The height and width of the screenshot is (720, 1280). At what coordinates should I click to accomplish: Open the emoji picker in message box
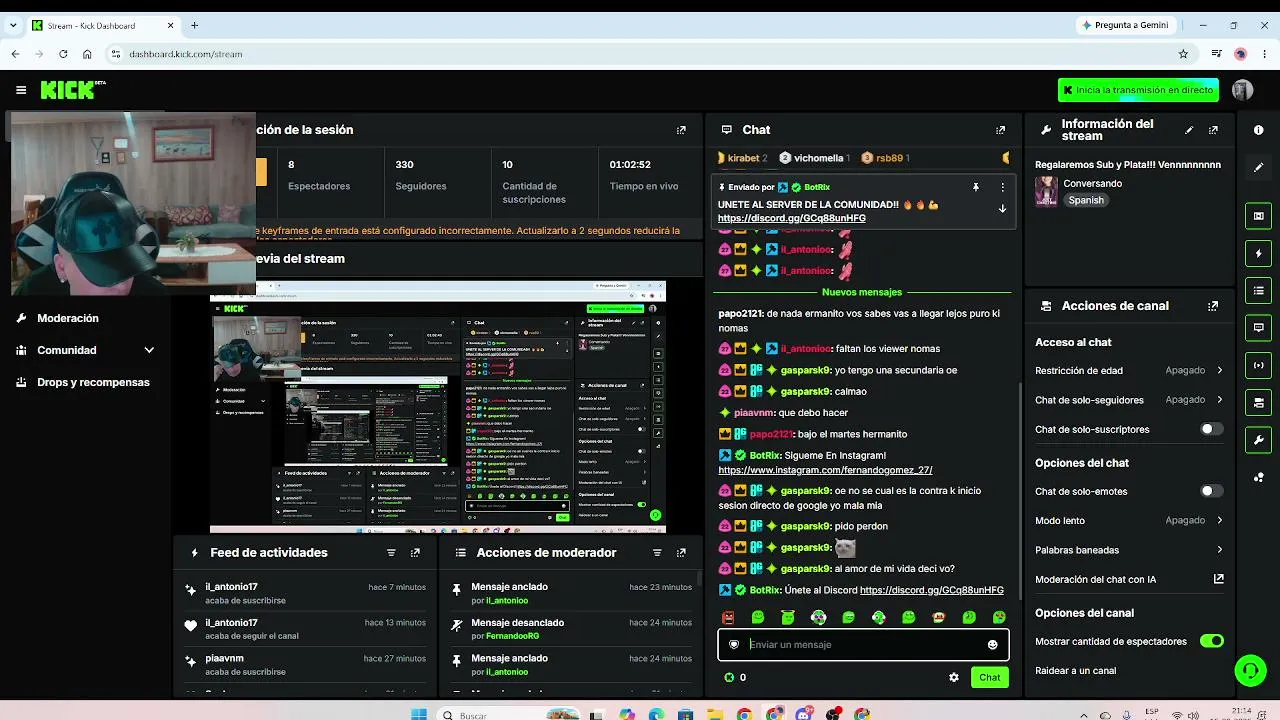[992, 645]
